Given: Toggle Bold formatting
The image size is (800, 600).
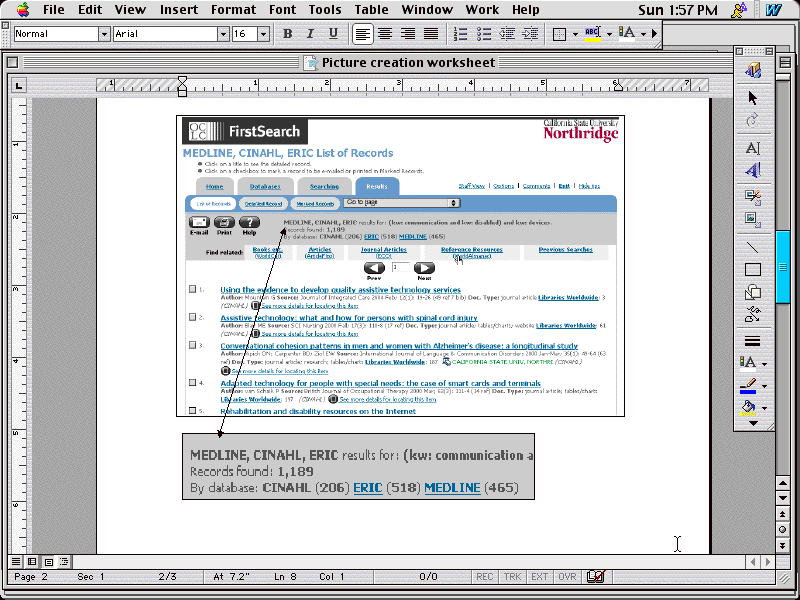Looking at the screenshot, I should point(288,34).
